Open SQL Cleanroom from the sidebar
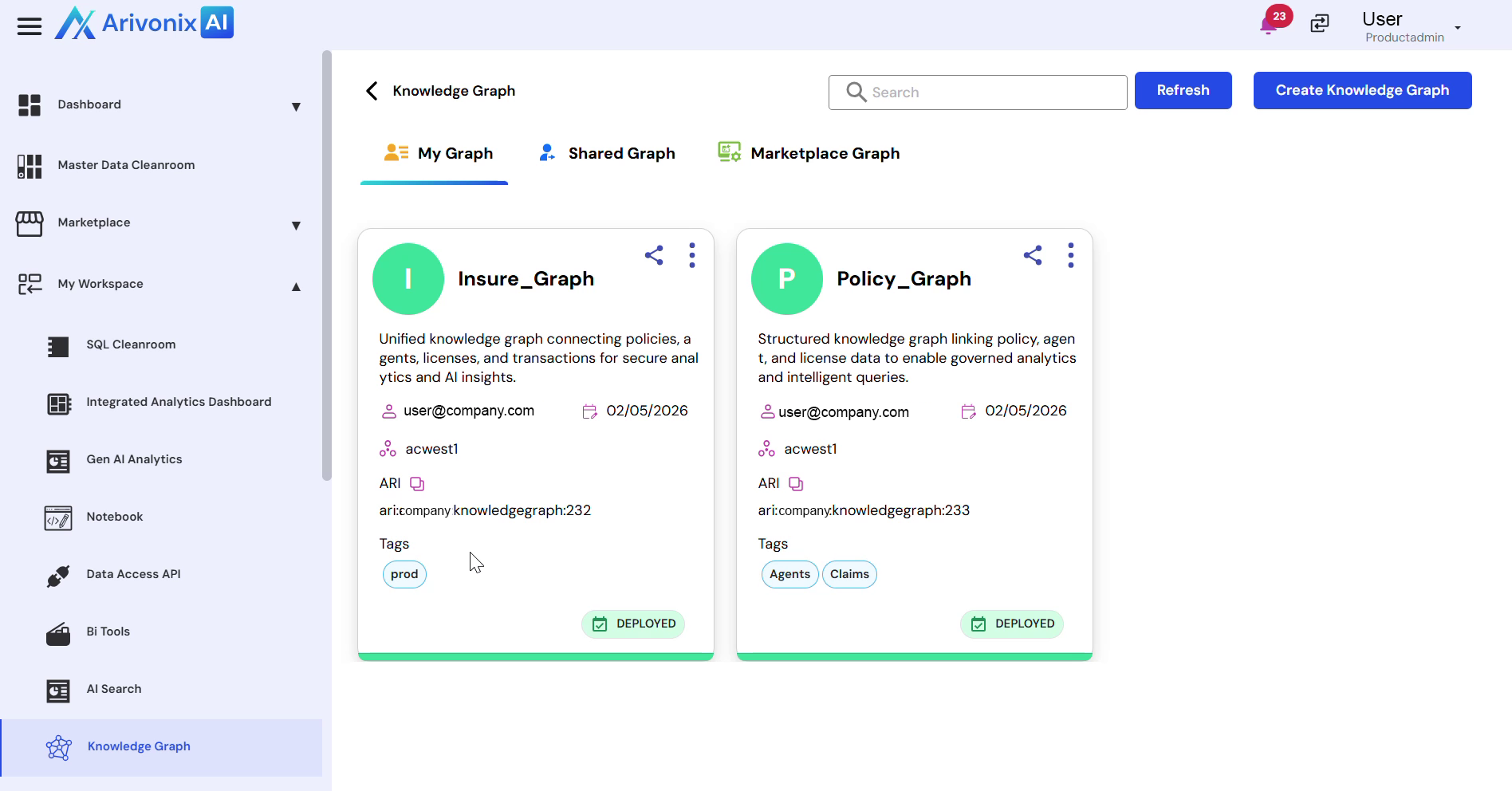 tap(131, 344)
